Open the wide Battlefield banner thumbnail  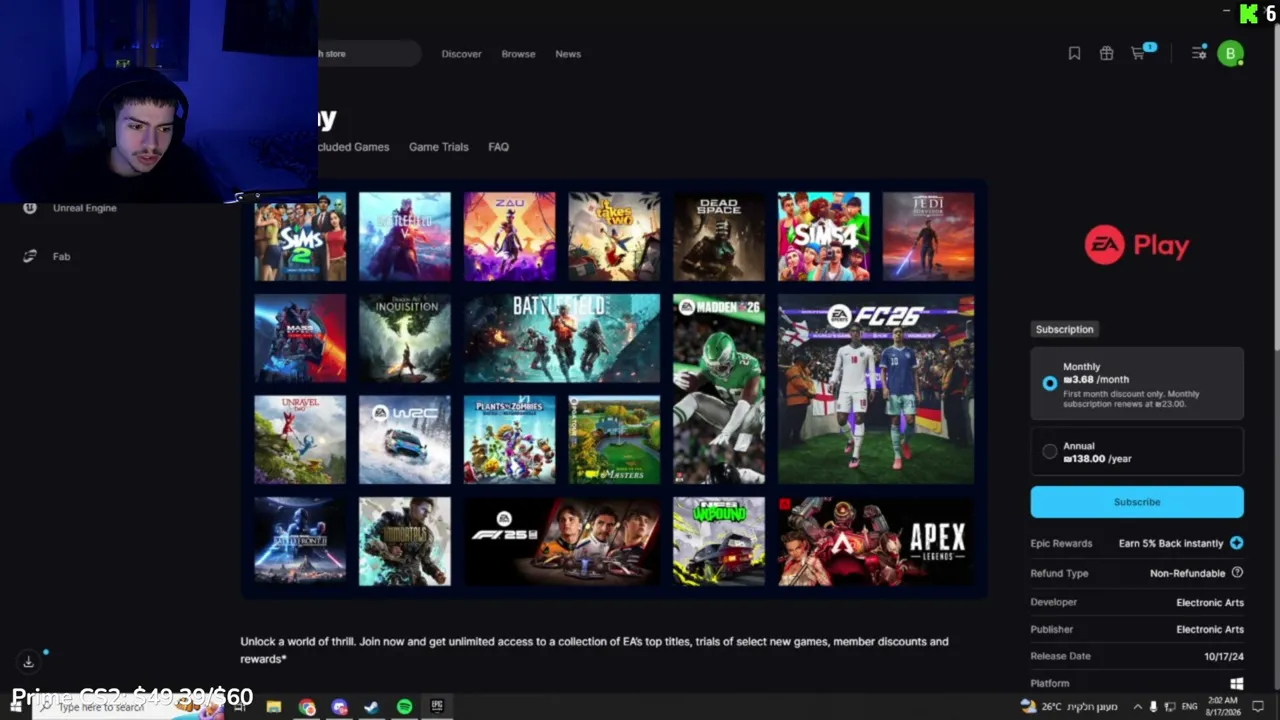point(562,338)
